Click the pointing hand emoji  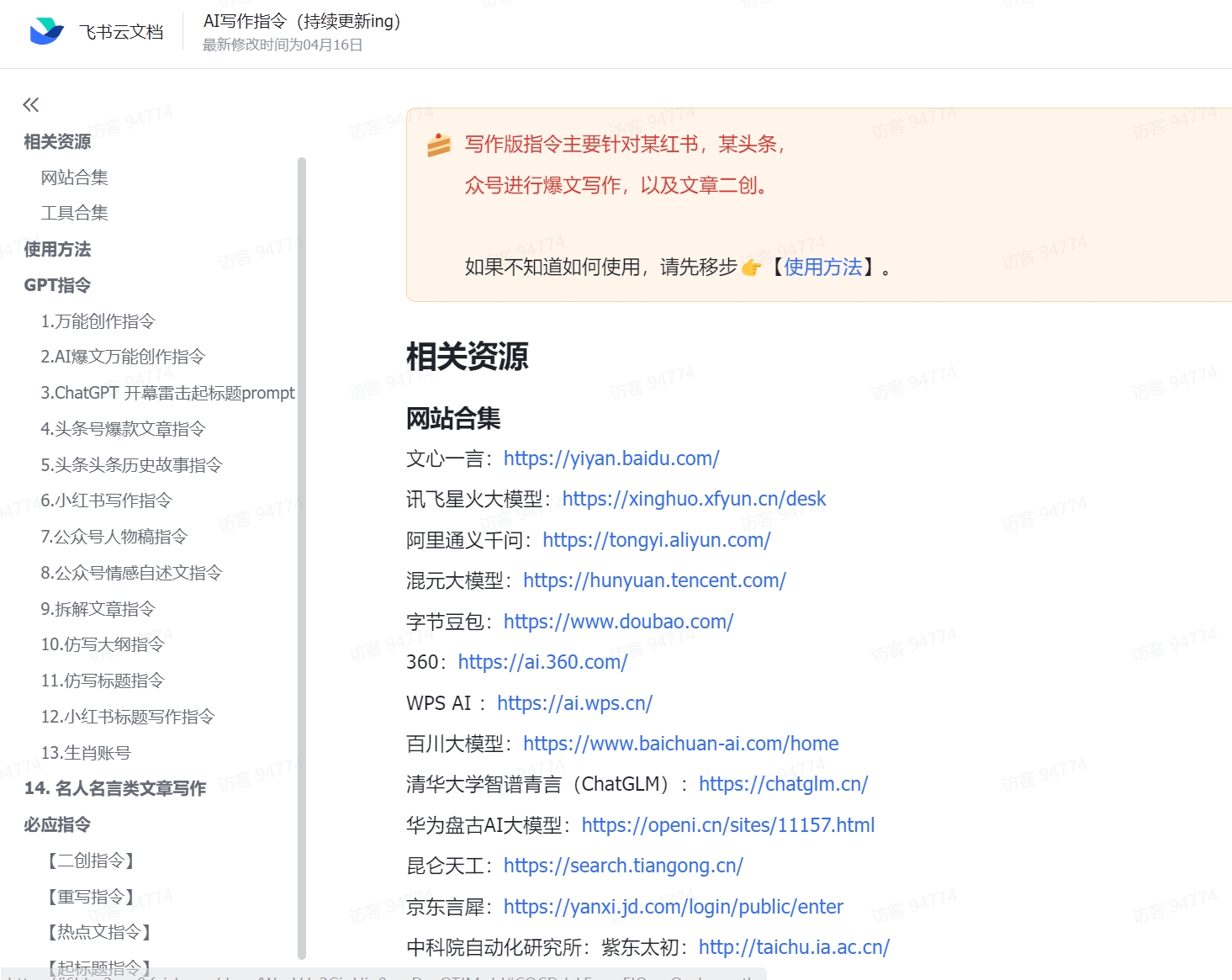pos(751,268)
